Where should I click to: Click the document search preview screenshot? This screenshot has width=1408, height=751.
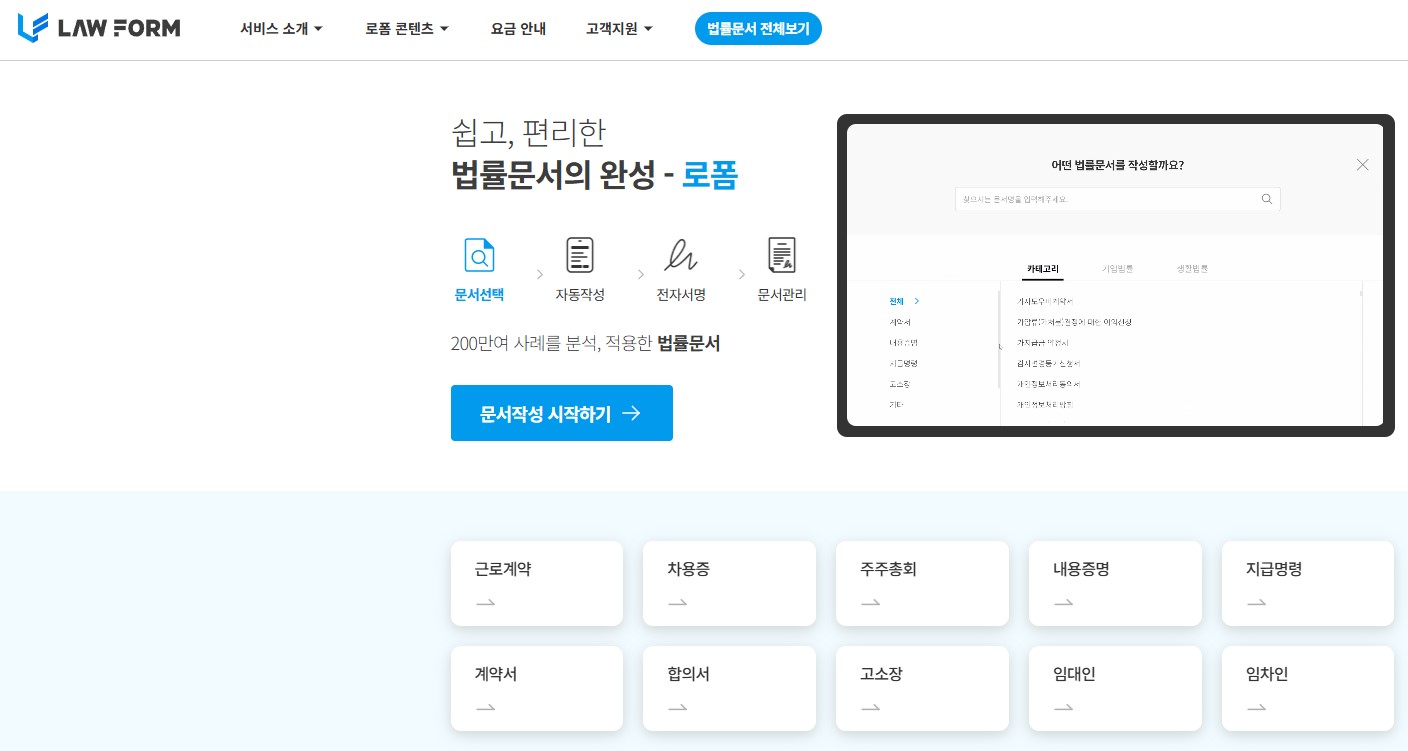click(x=1115, y=275)
